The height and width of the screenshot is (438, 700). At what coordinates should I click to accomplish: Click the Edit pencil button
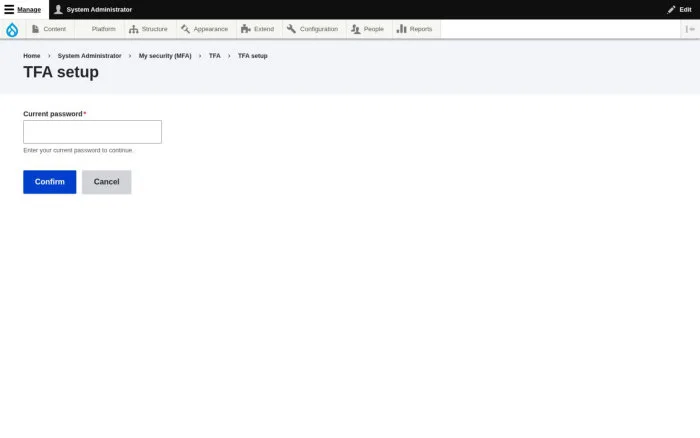pyautogui.click(x=679, y=9)
